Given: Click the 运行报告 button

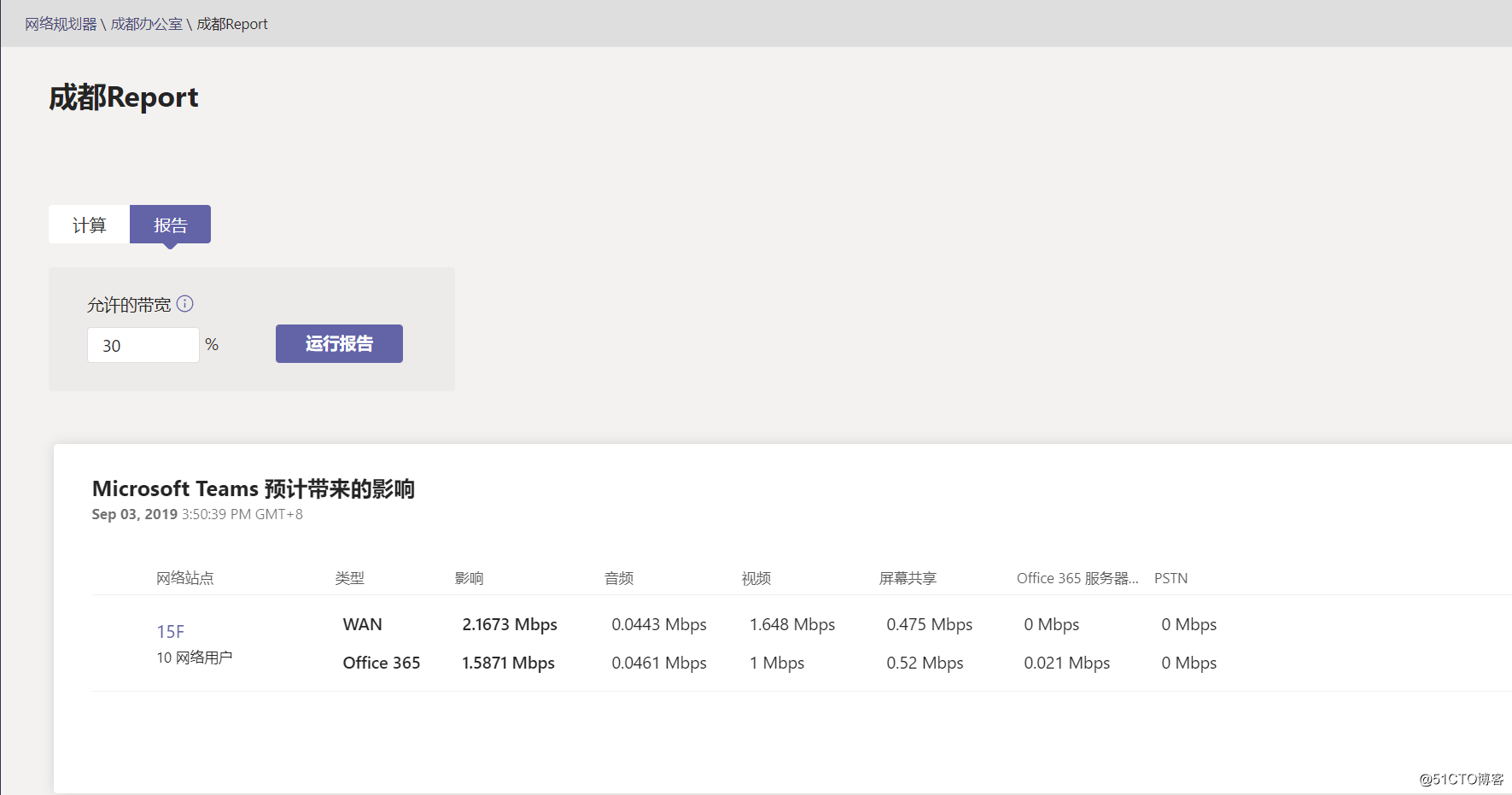Looking at the screenshot, I should (339, 343).
